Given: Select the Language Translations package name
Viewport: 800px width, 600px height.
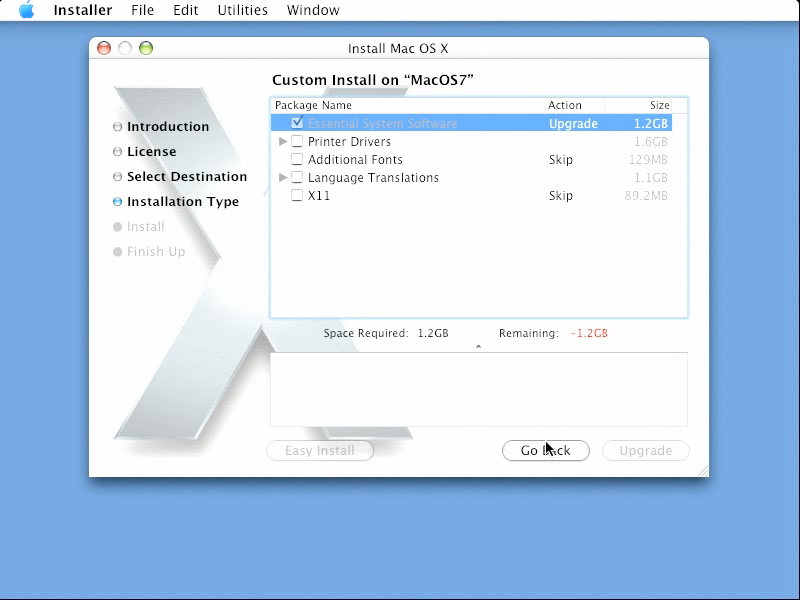Looking at the screenshot, I should coord(373,178).
